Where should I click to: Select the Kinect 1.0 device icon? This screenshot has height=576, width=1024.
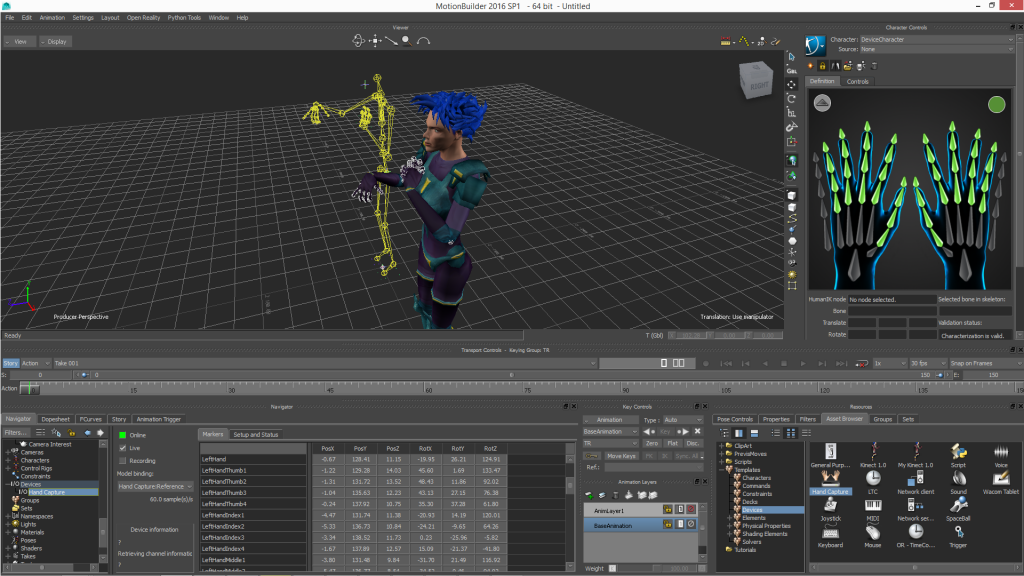click(x=873, y=451)
